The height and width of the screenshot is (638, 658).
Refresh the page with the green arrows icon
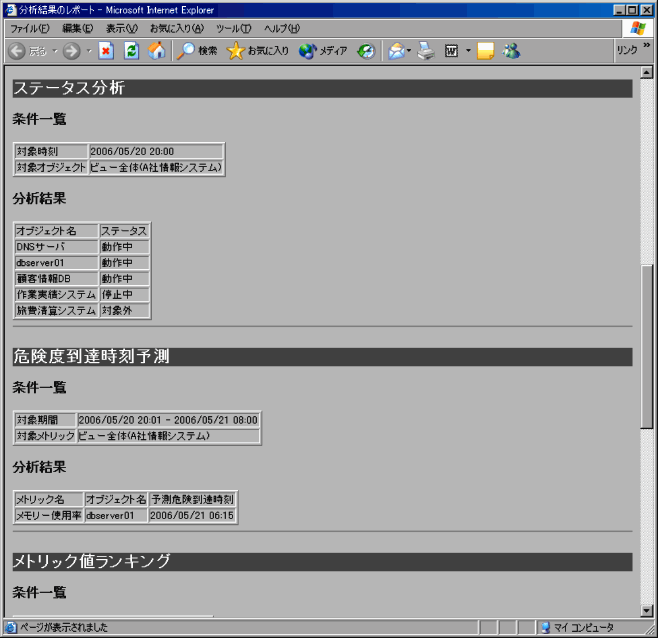131,51
